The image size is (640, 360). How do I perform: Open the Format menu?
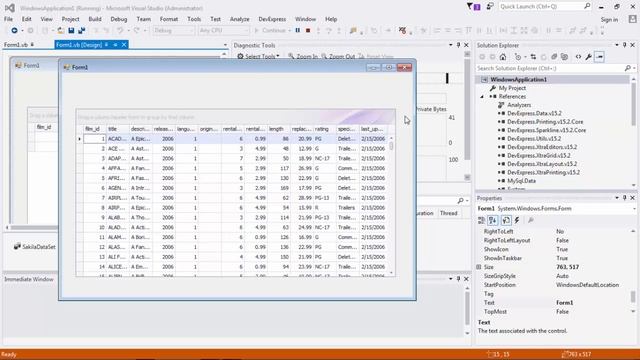(169, 19)
